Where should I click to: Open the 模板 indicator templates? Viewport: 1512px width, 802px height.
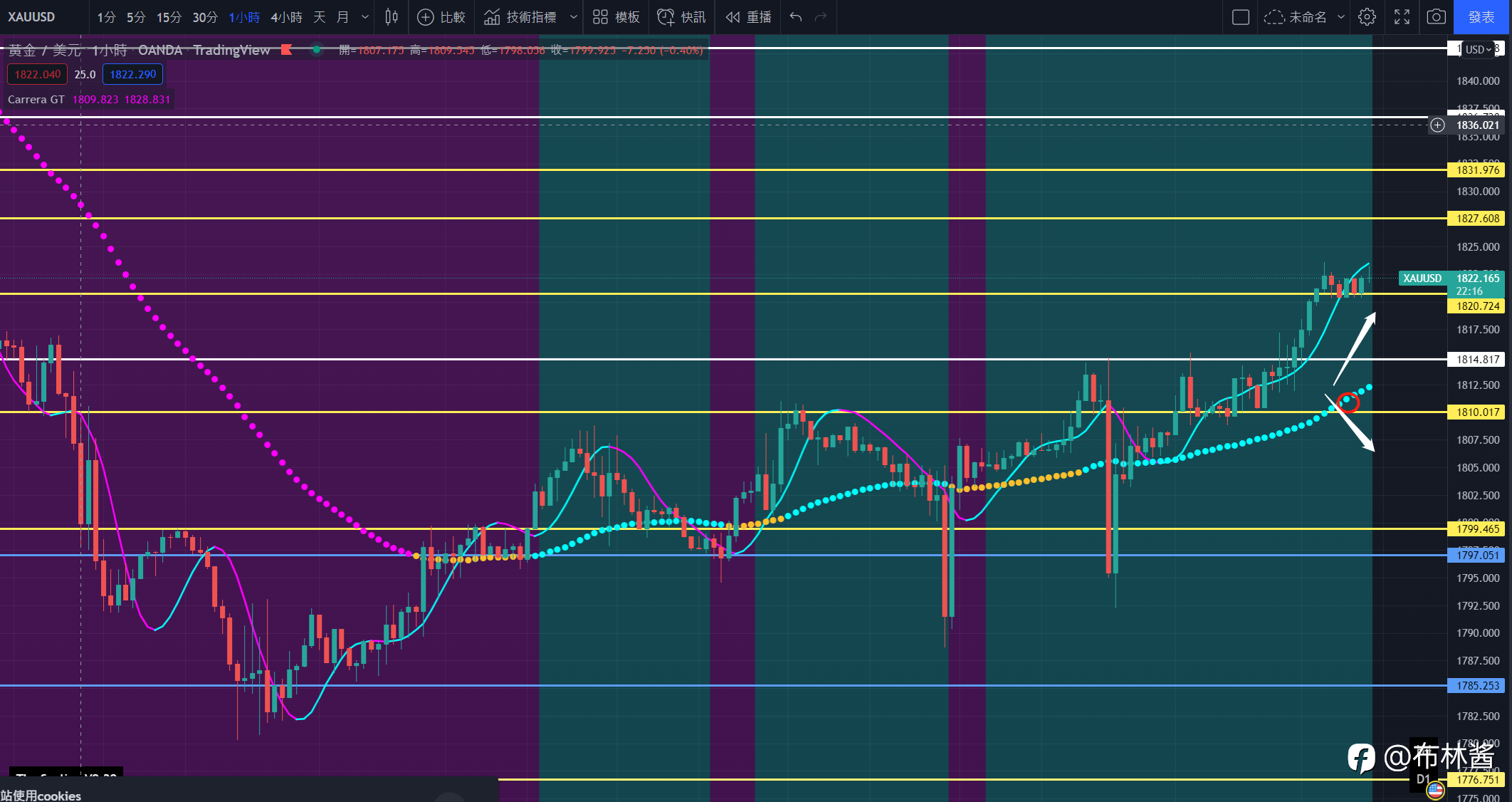click(x=616, y=16)
